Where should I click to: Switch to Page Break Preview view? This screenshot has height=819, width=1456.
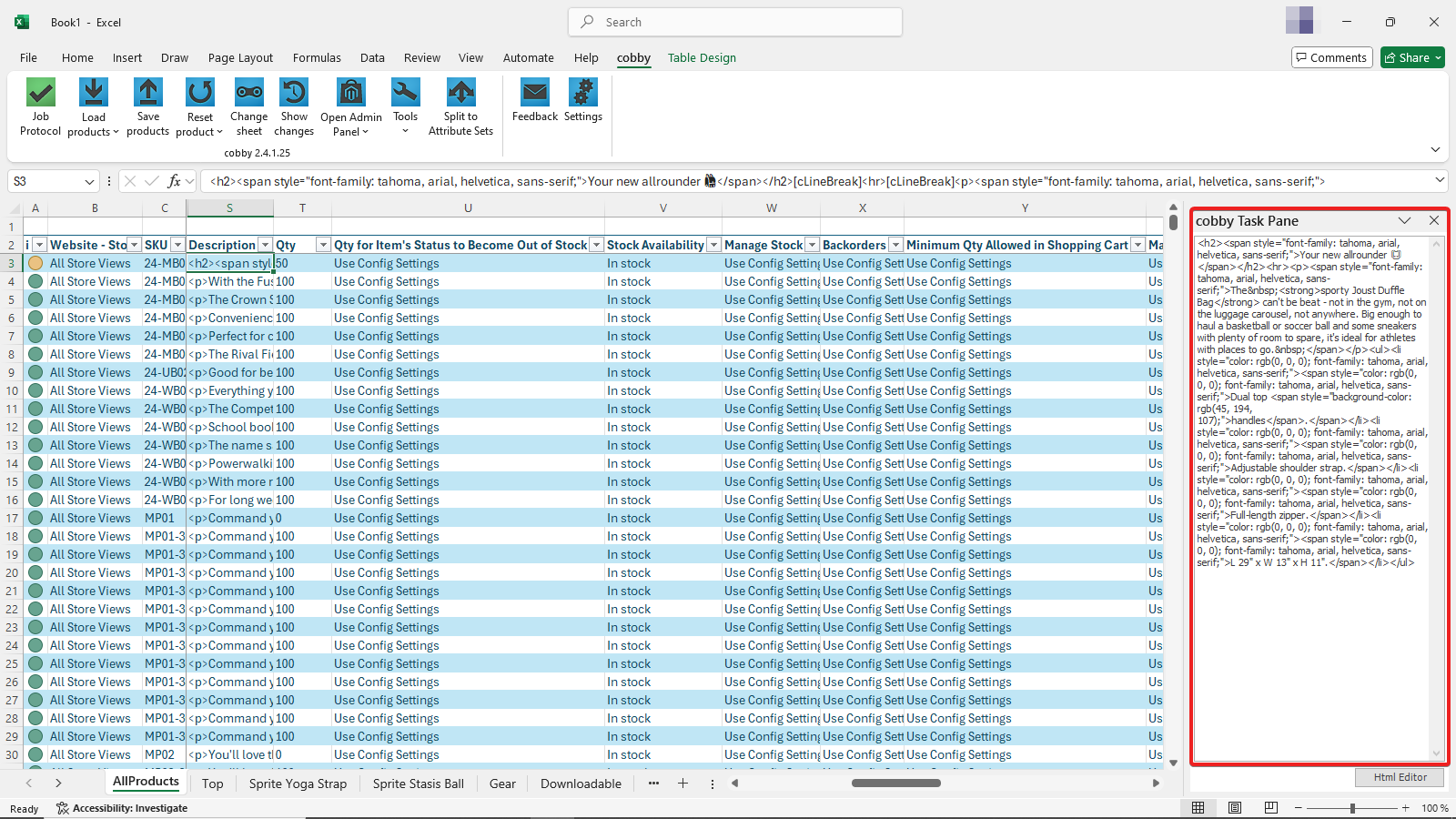1271,808
